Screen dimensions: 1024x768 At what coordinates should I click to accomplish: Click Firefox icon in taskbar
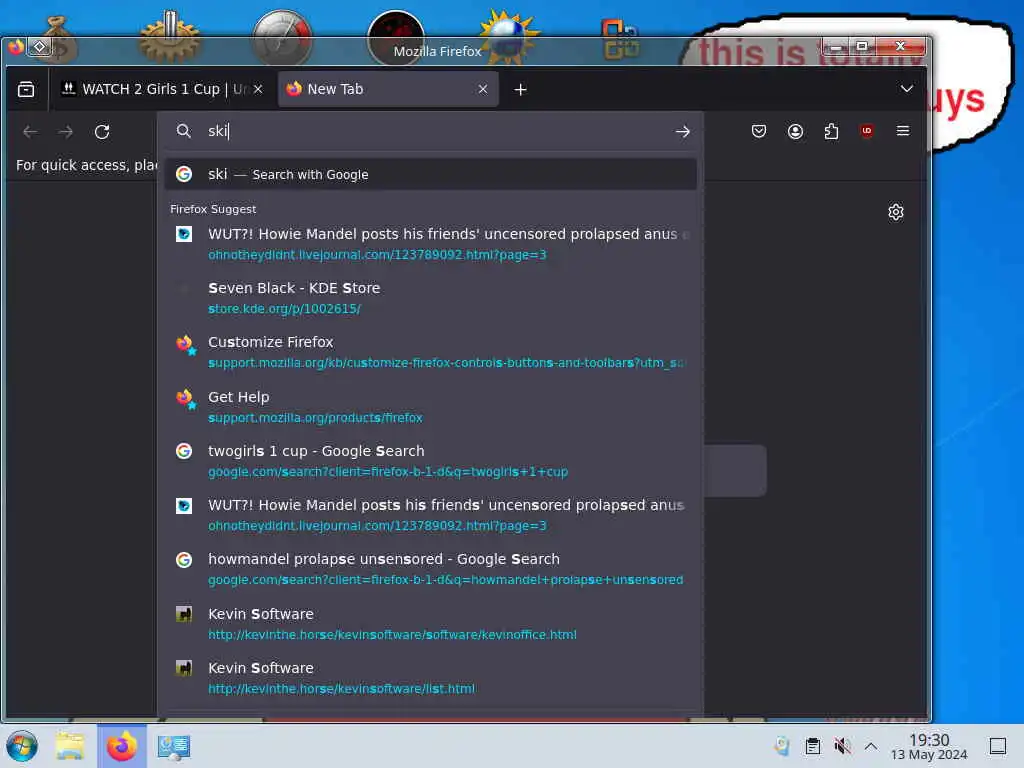[122, 746]
